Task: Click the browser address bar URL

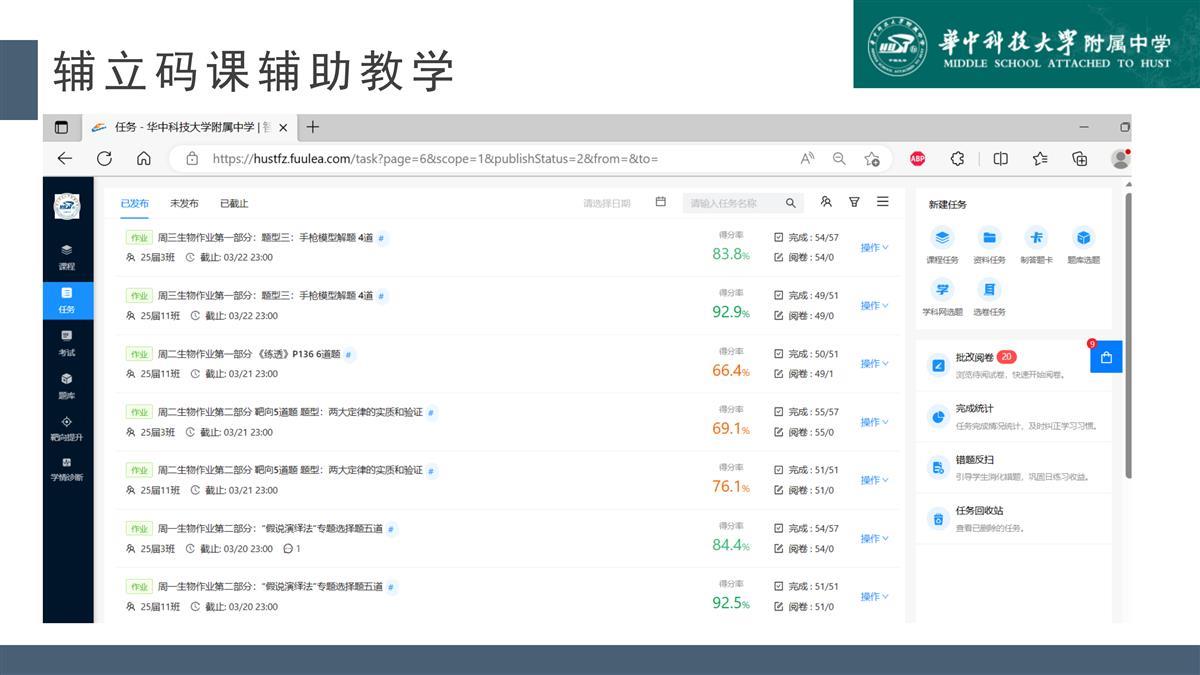Action: (x=435, y=158)
